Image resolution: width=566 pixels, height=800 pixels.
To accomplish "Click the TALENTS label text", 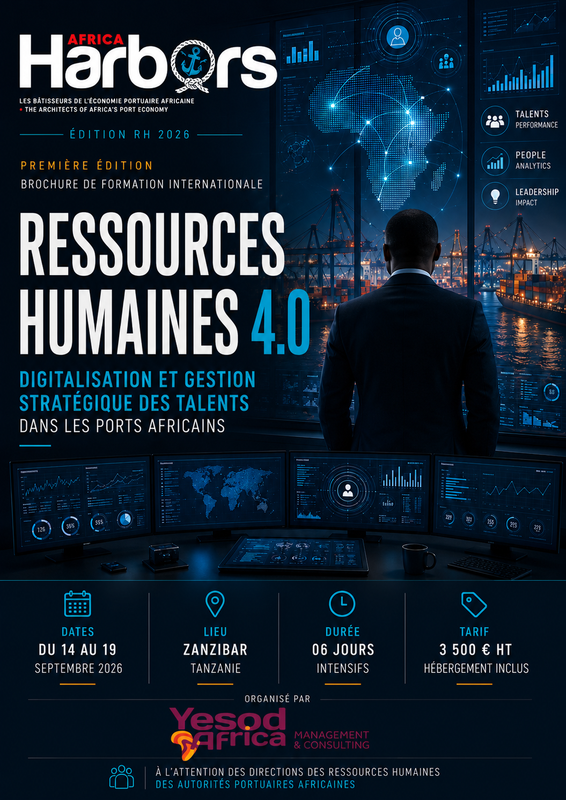I will point(532,114).
